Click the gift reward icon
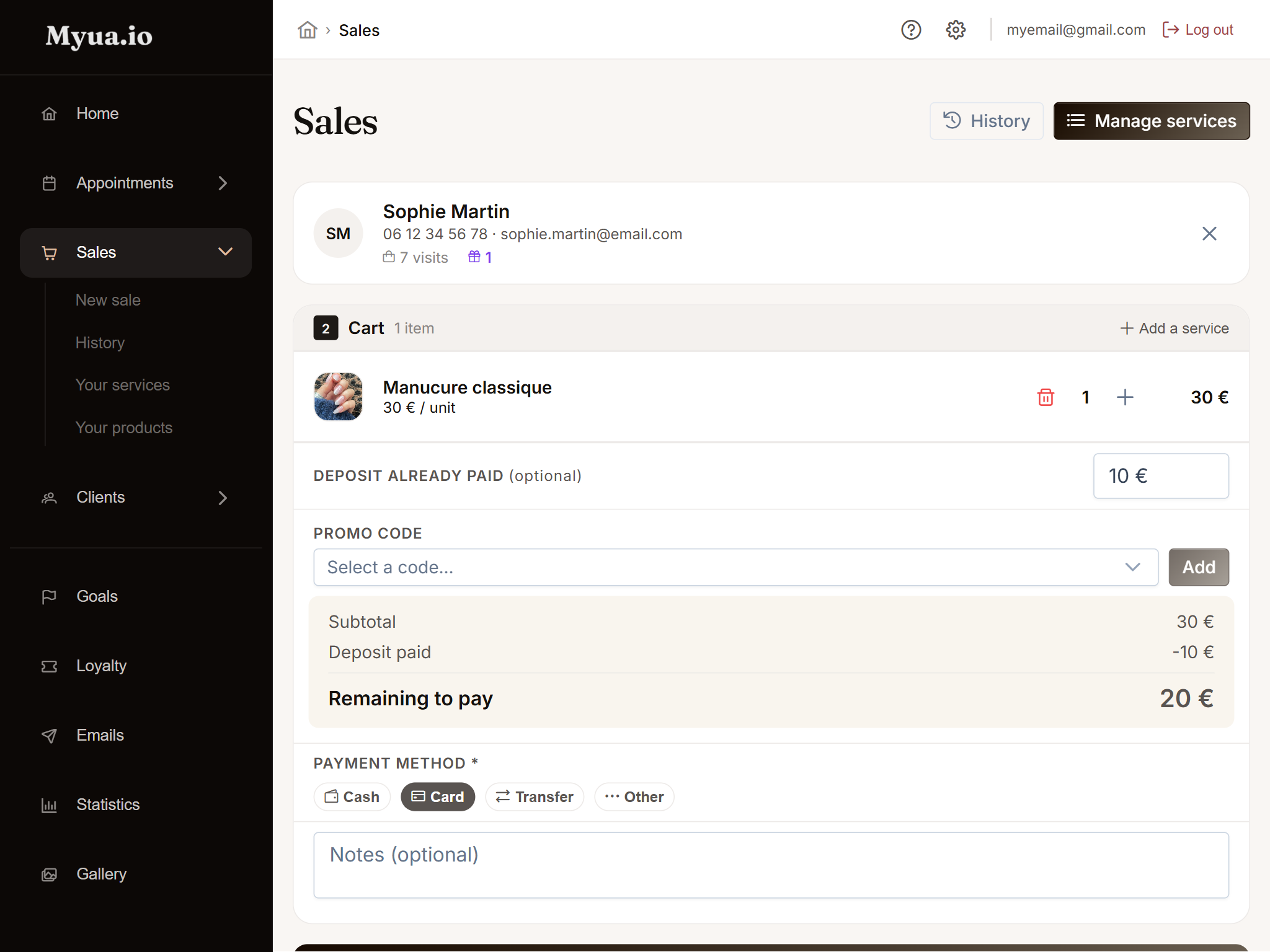 (x=474, y=257)
